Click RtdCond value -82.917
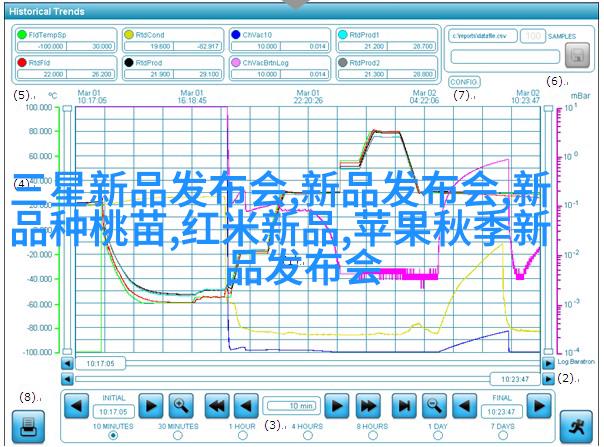 [198, 46]
